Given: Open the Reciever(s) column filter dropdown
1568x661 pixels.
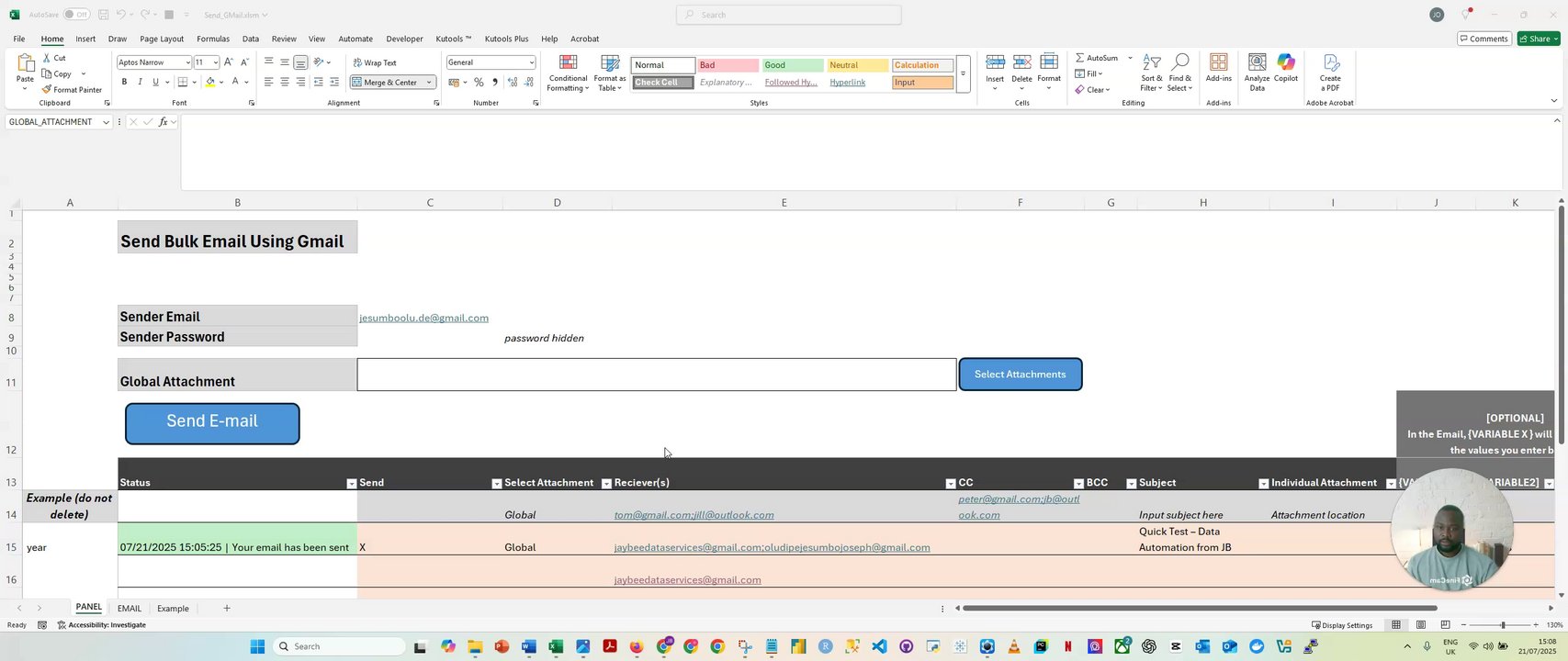Looking at the screenshot, I should (951, 484).
